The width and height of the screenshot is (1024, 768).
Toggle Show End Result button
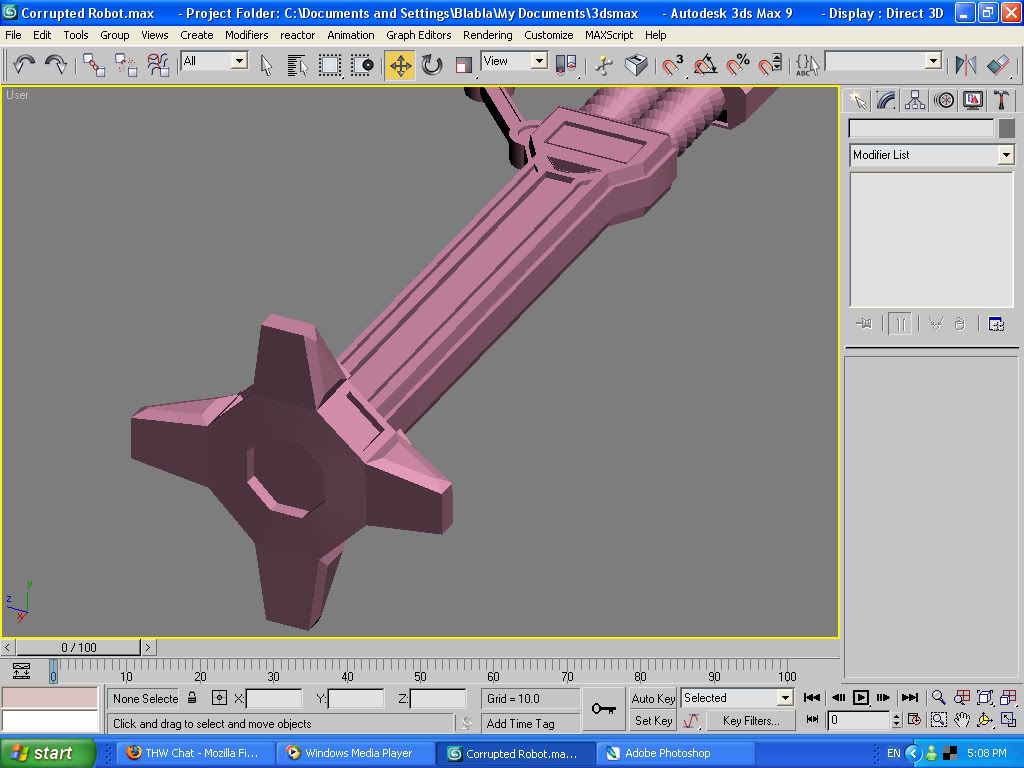(x=900, y=323)
